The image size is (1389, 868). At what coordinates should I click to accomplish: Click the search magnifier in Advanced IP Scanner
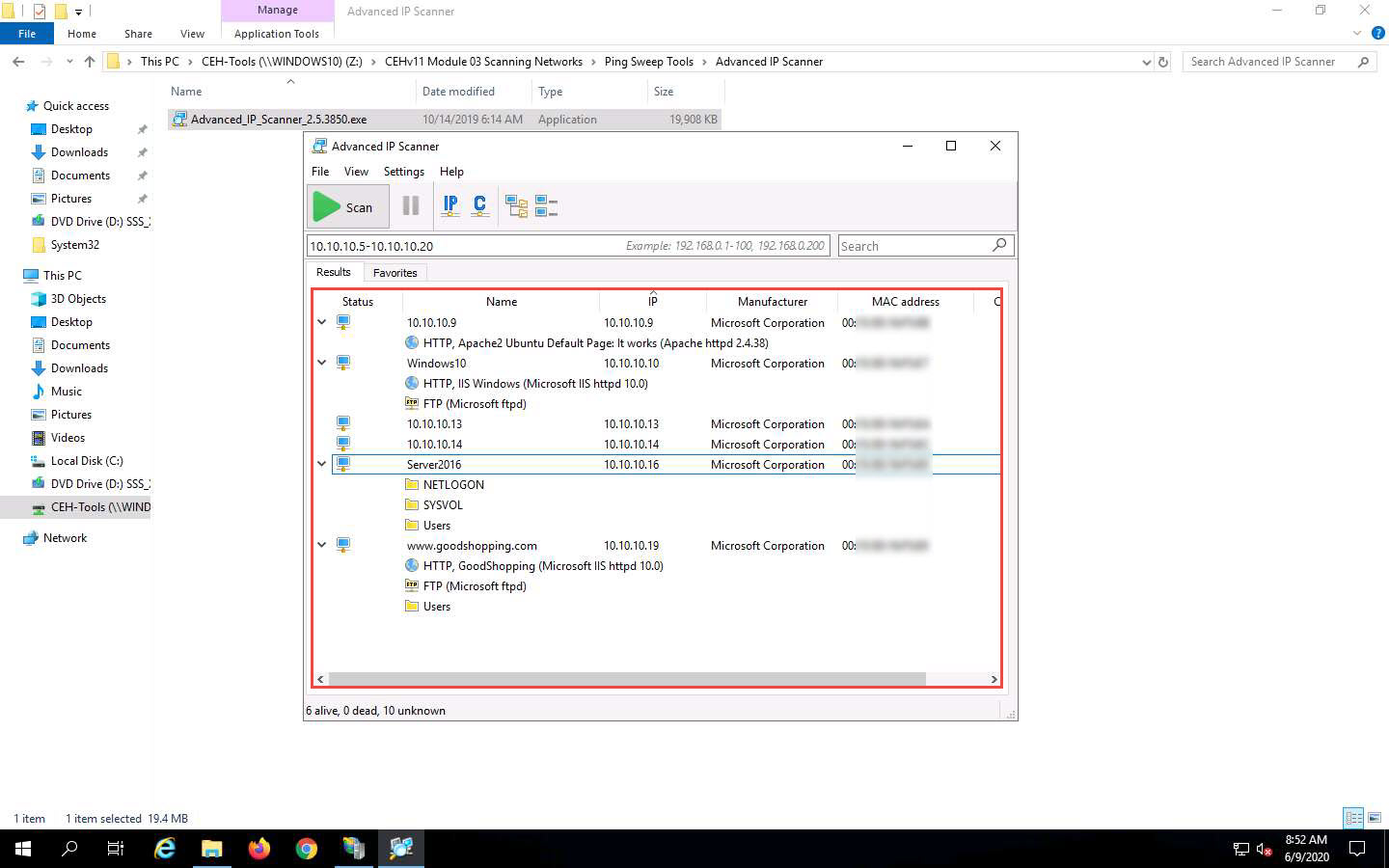[999, 245]
